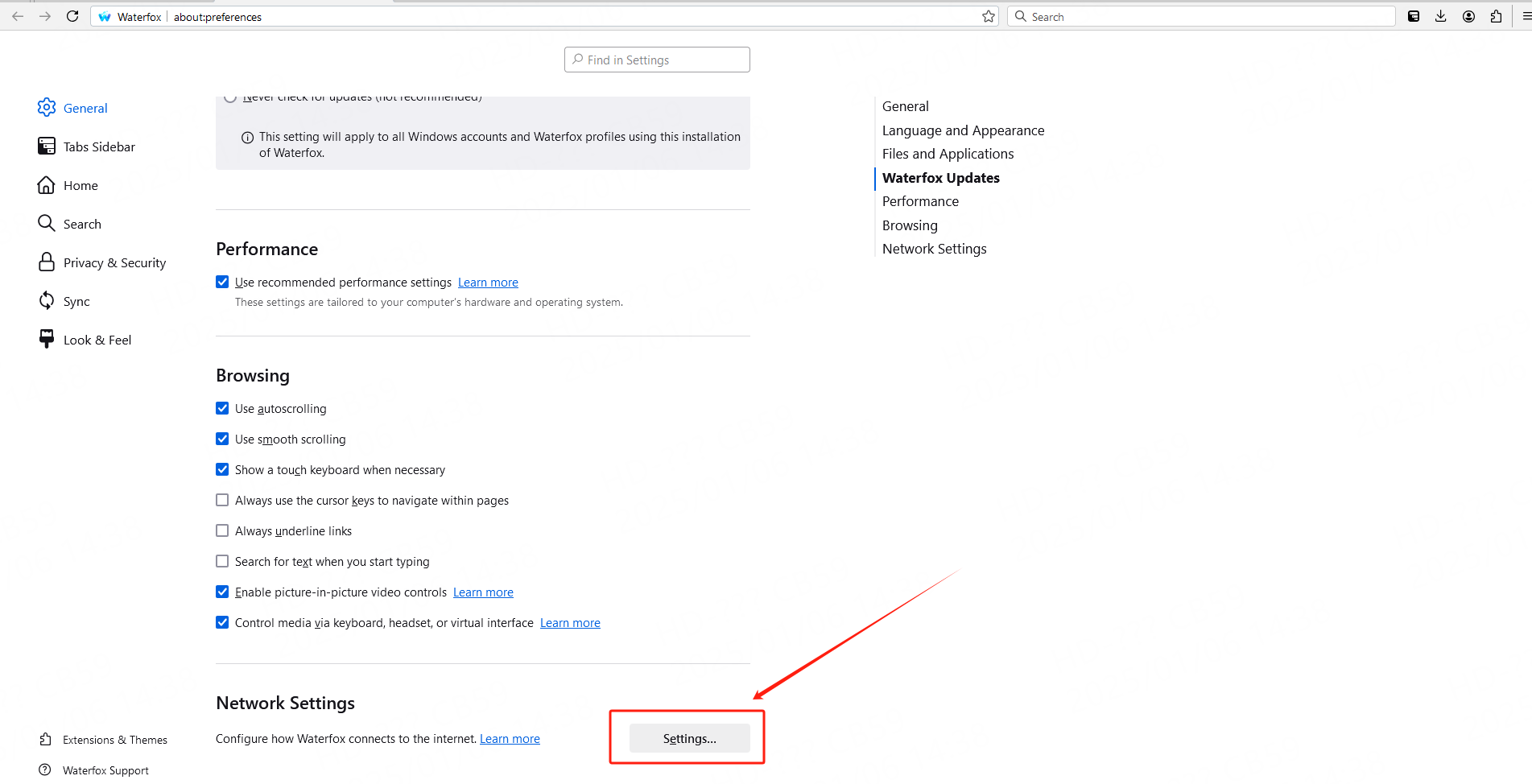Open Learn more link for Network Settings
Screen dimensions: 1532x784
click(x=510, y=739)
